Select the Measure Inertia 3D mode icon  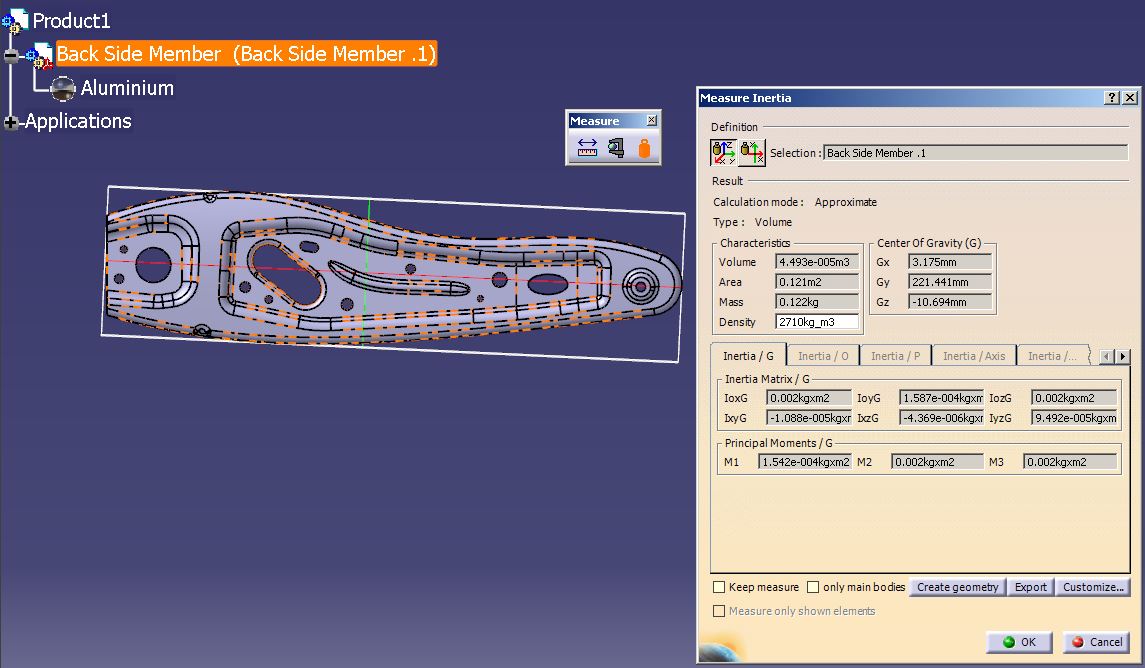click(x=724, y=153)
